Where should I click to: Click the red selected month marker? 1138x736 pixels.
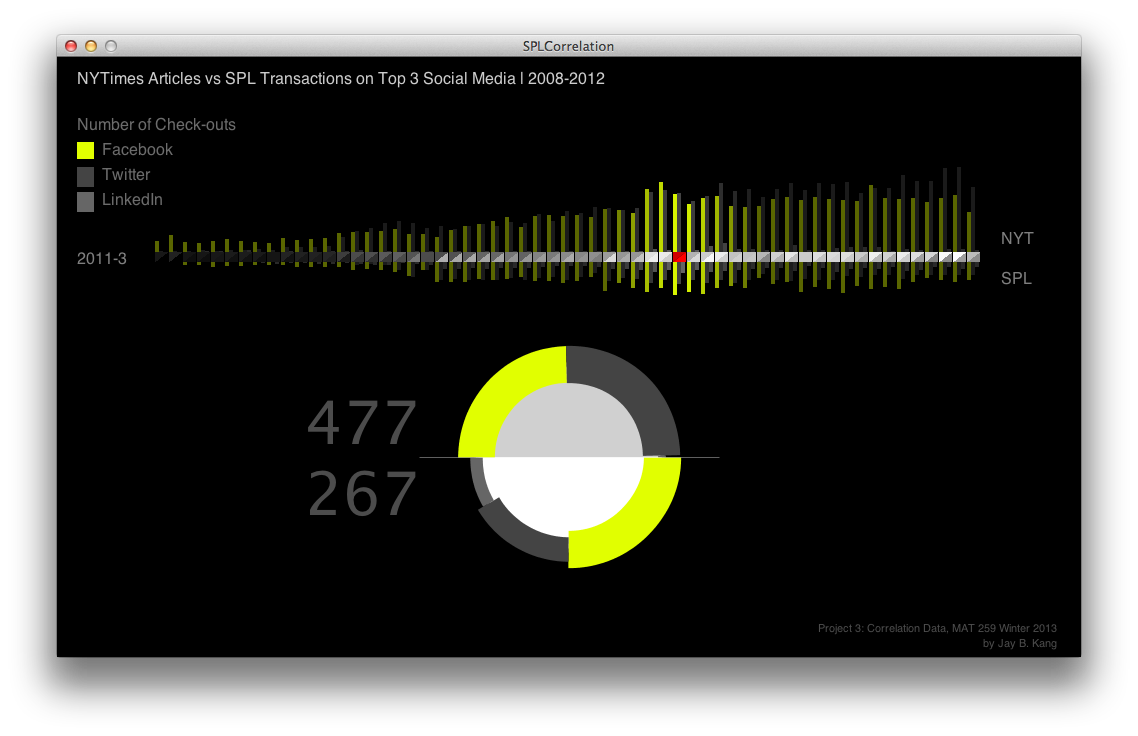680,257
